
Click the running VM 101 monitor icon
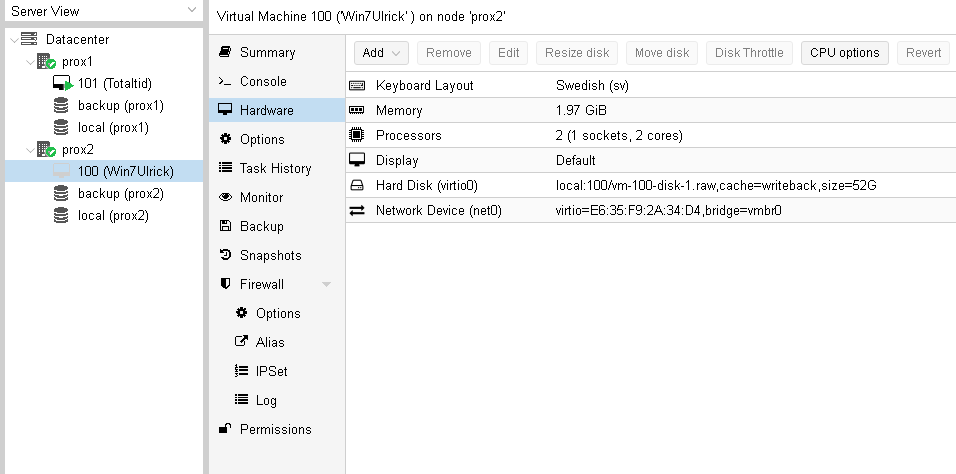tap(62, 84)
